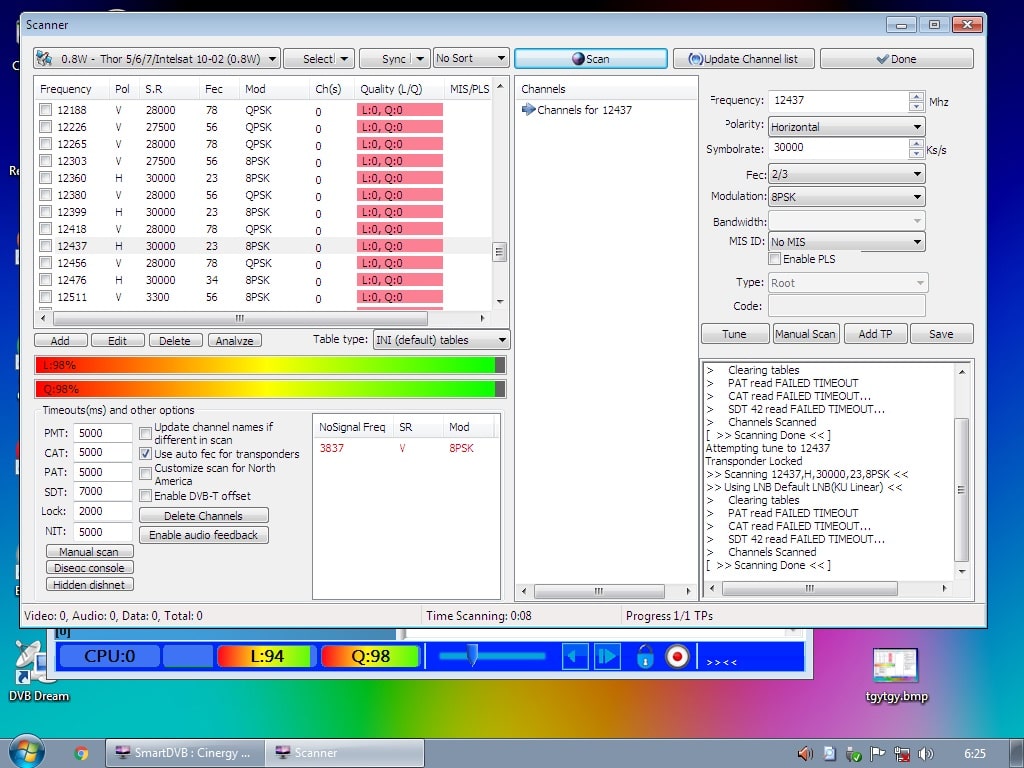Click the satellite icon in satellite selector
The width and height of the screenshot is (1024, 768).
44,59
